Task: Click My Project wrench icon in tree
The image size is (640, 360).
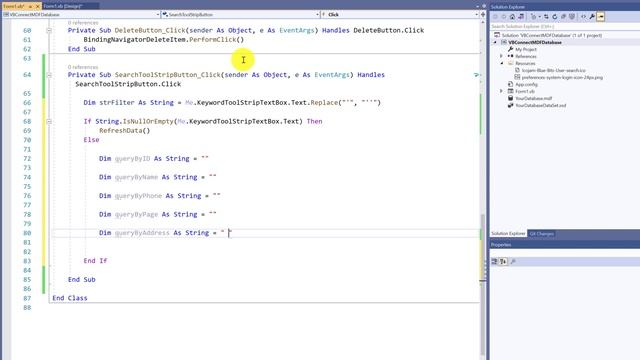Action: (x=510, y=49)
